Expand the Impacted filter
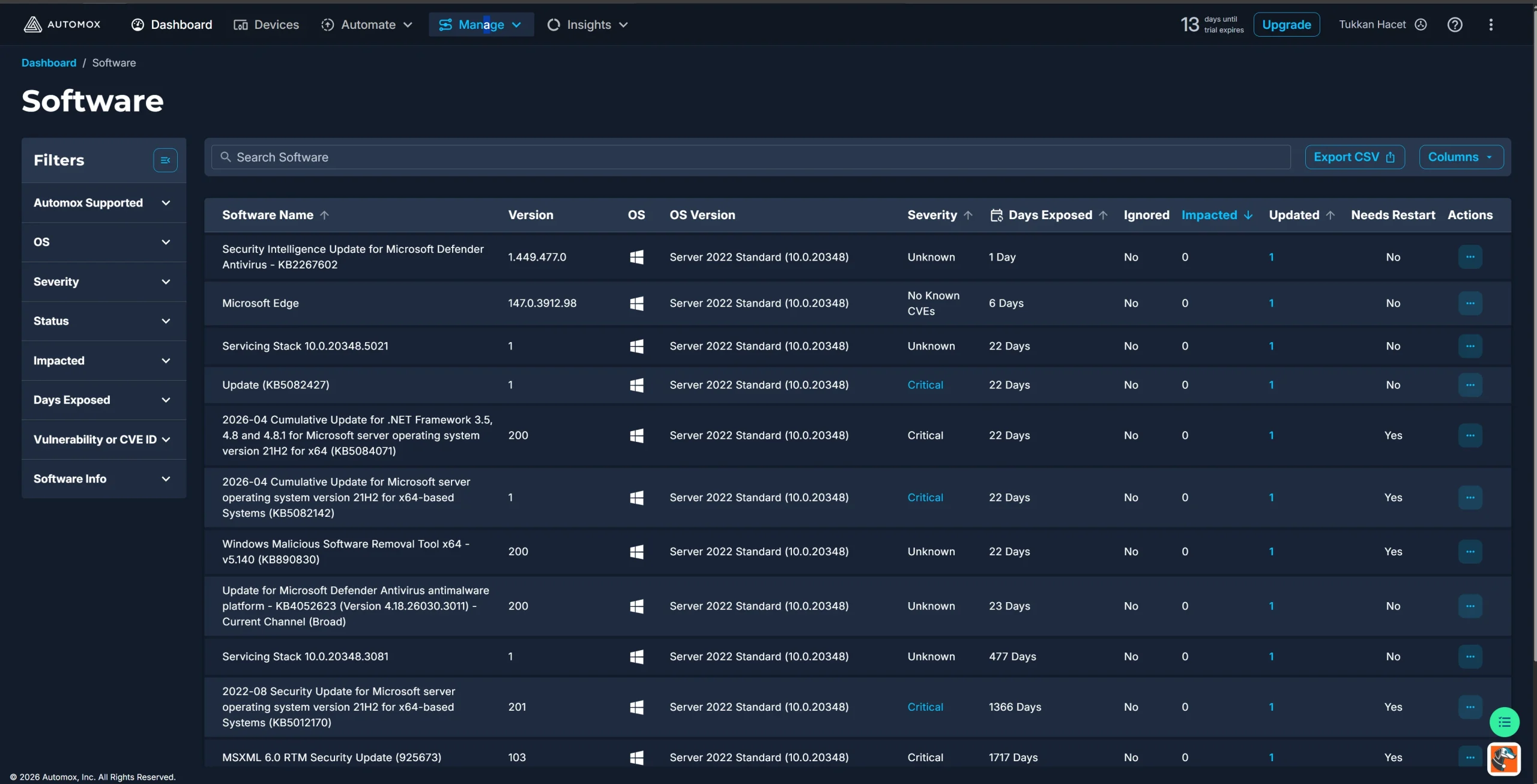The image size is (1537, 784). [x=104, y=361]
